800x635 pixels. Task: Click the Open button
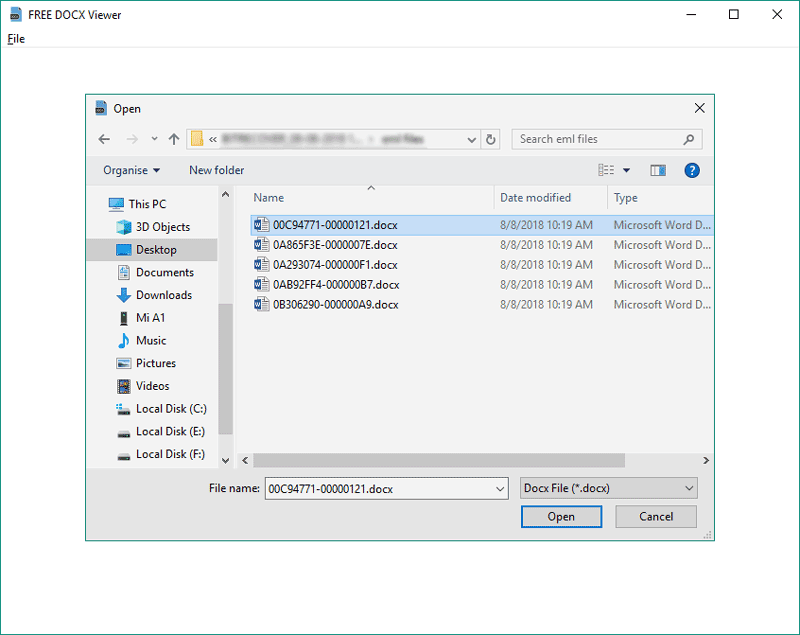point(561,517)
